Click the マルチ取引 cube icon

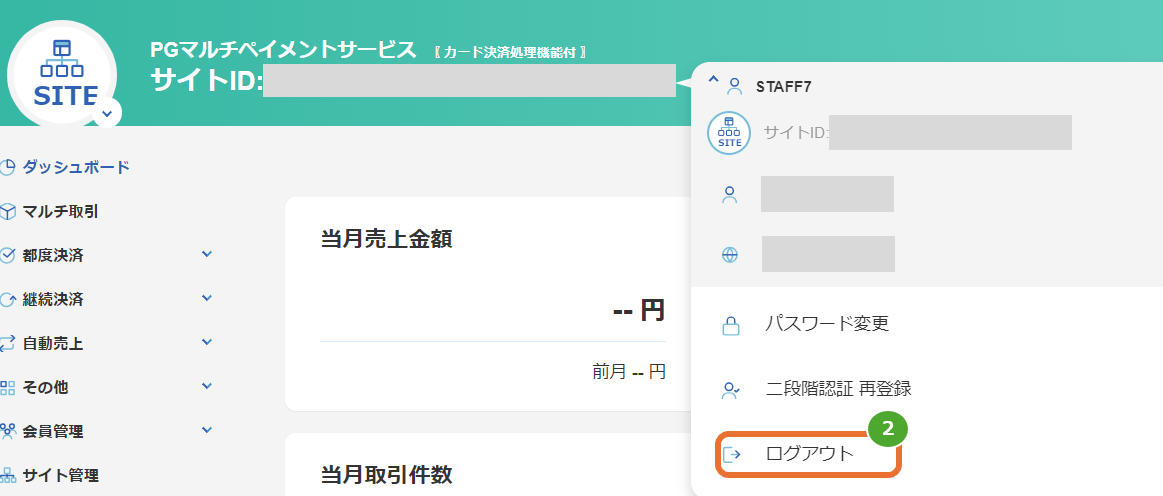point(8,212)
